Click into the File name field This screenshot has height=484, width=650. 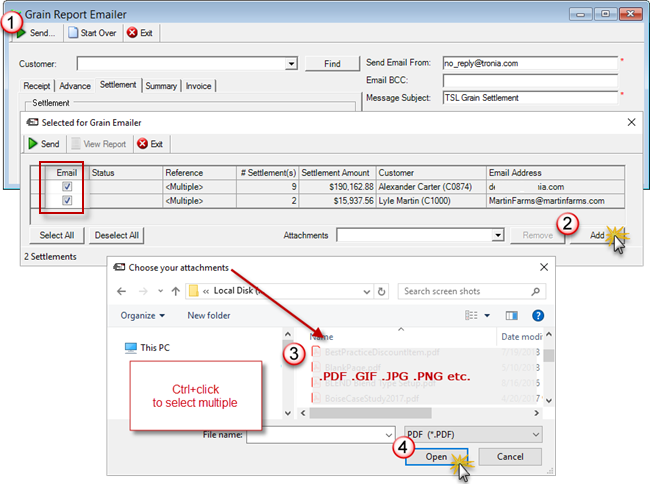320,435
